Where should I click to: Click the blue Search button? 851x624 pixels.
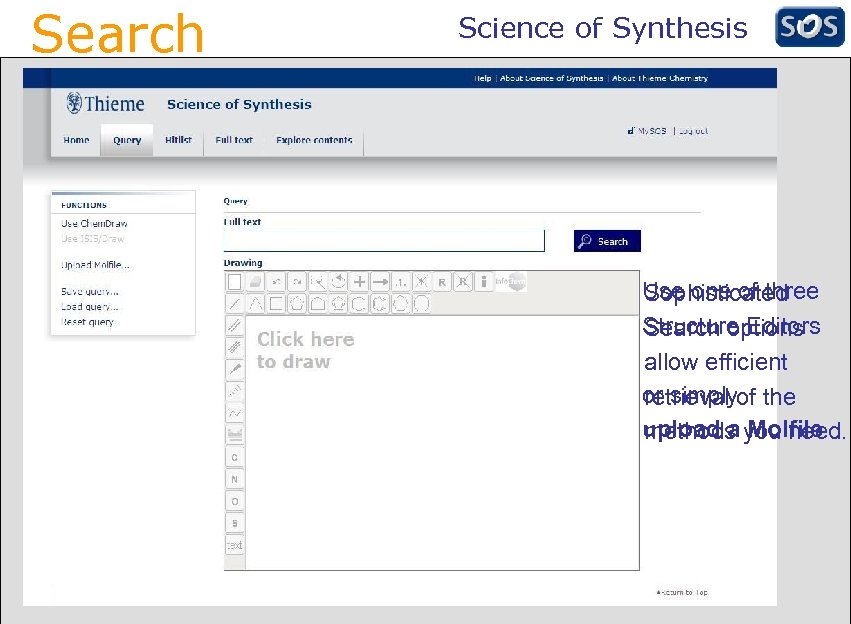[607, 241]
